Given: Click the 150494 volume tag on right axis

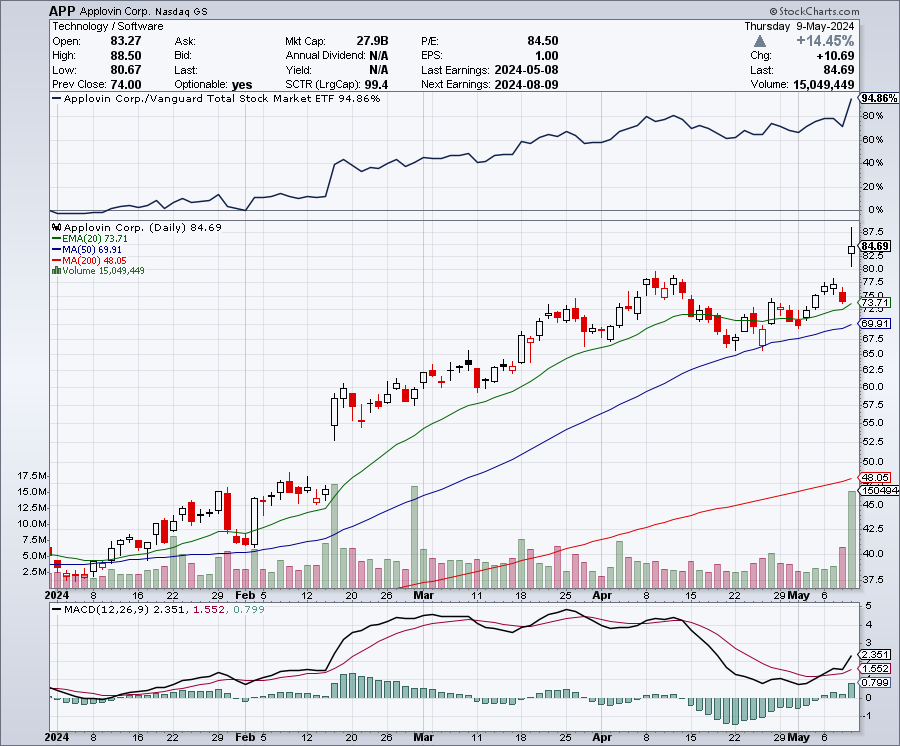Looking at the screenshot, I should [x=879, y=490].
